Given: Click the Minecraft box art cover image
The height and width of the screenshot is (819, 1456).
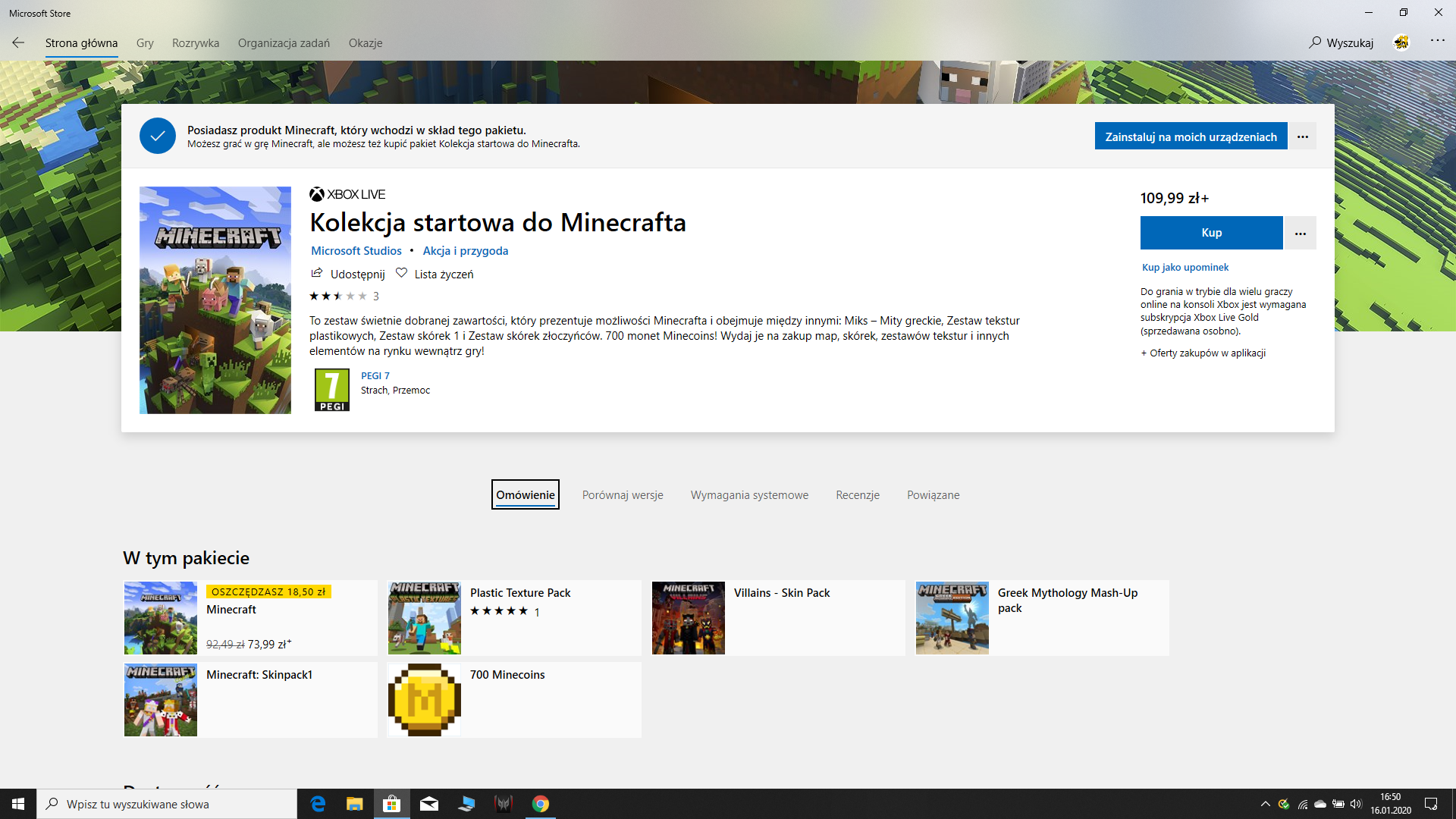Looking at the screenshot, I should tap(215, 300).
